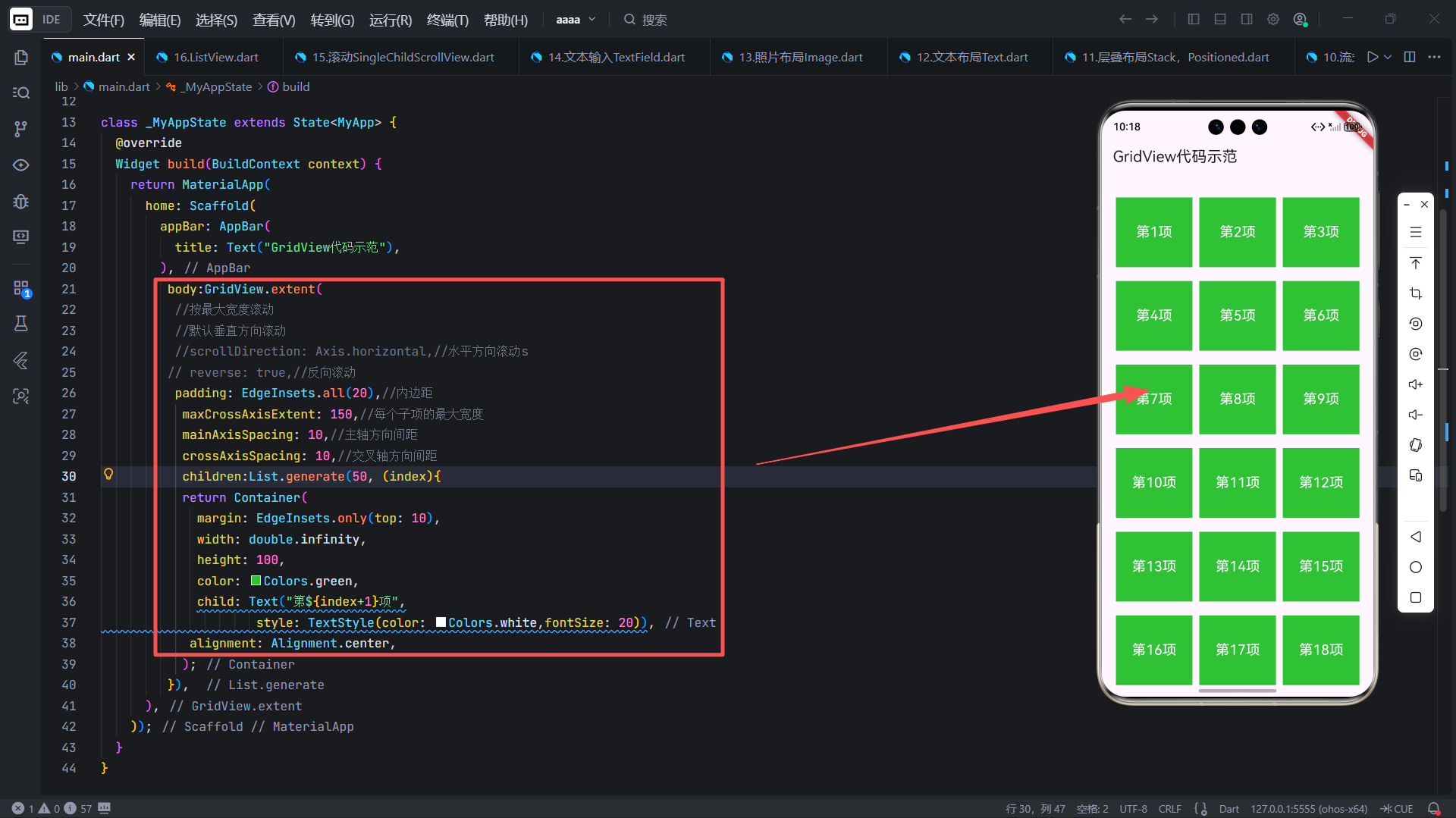Click the errors and warnings status item
This screenshot has width=1456, height=818.
tap(52, 808)
